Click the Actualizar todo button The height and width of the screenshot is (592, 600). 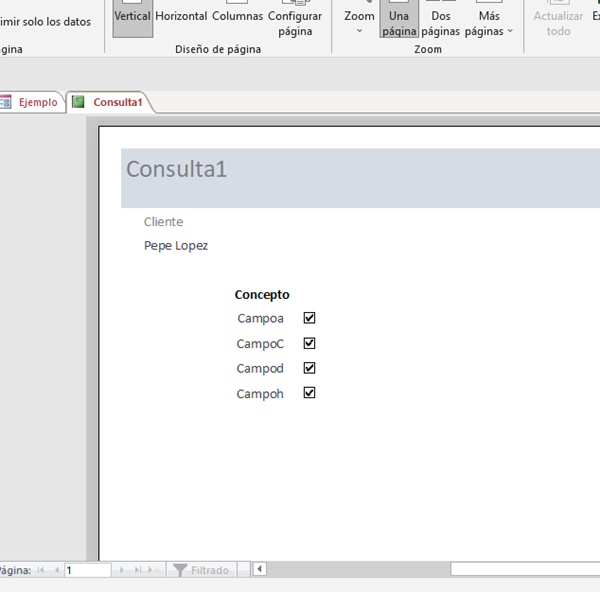[x=558, y=18]
